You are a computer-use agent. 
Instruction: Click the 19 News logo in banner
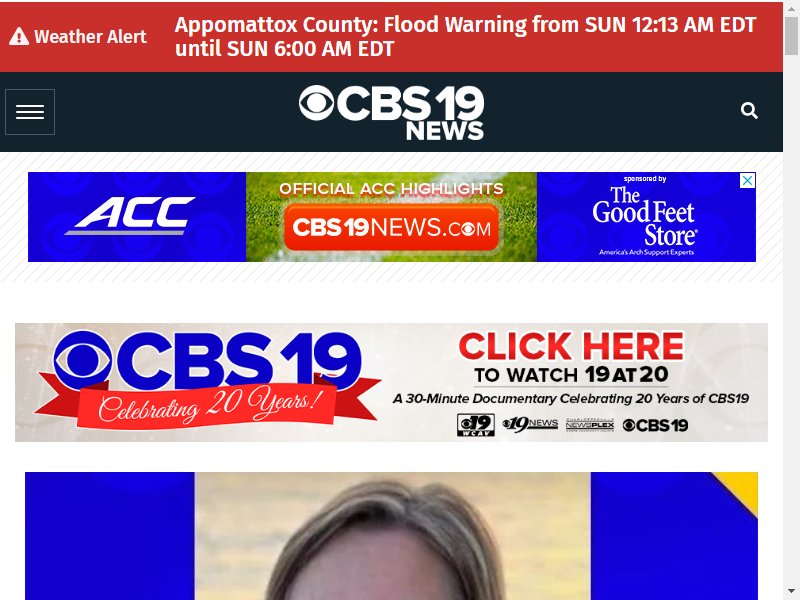pyautogui.click(x=530, y=424)
